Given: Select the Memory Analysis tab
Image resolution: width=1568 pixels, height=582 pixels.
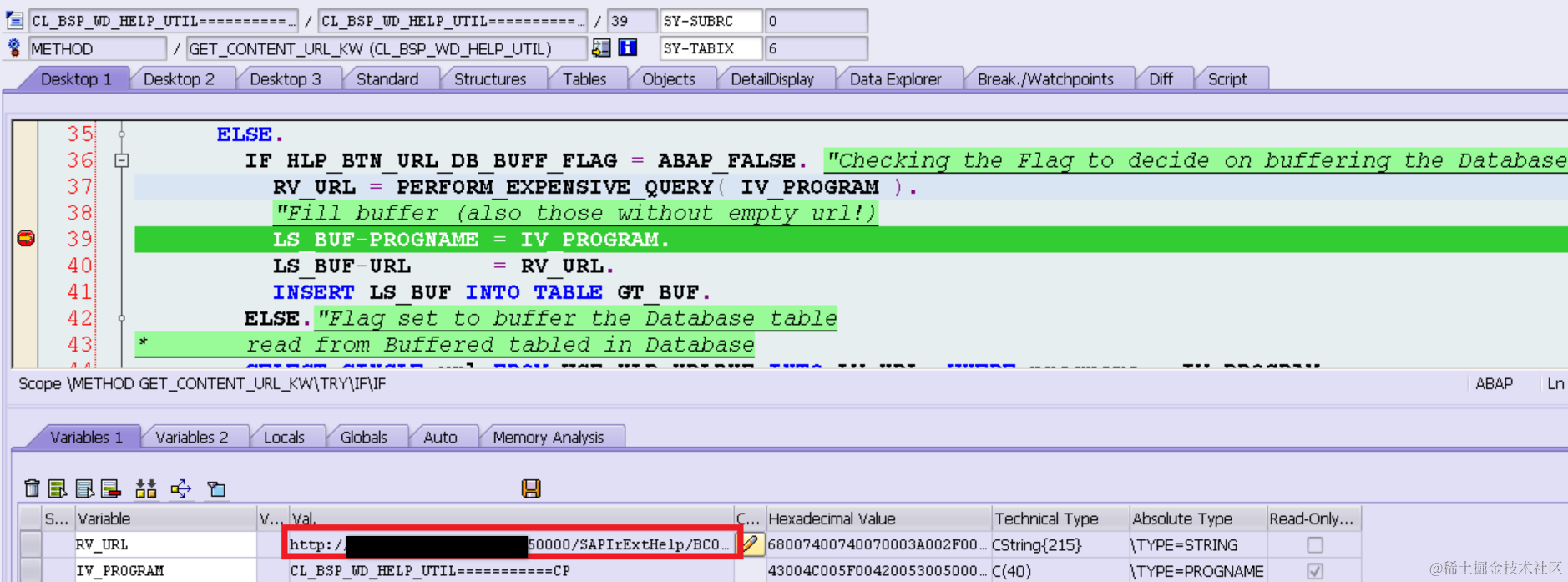Looking at the screenshot, I should point(548,437).
